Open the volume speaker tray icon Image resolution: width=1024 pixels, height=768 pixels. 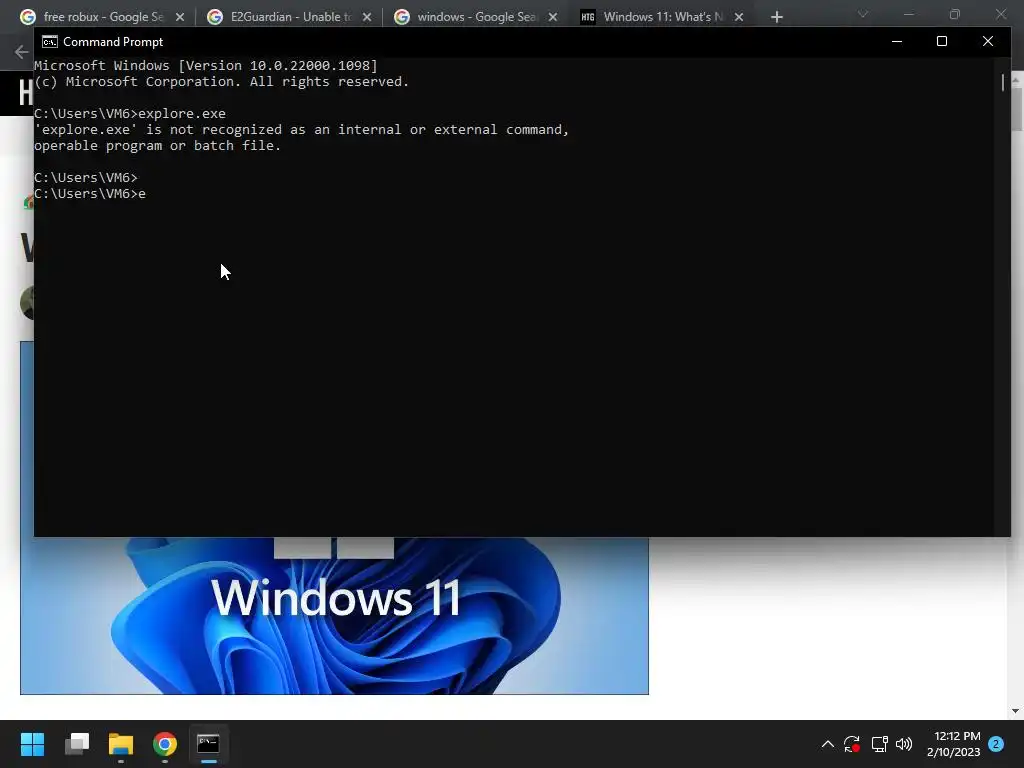tap(904, 744)
